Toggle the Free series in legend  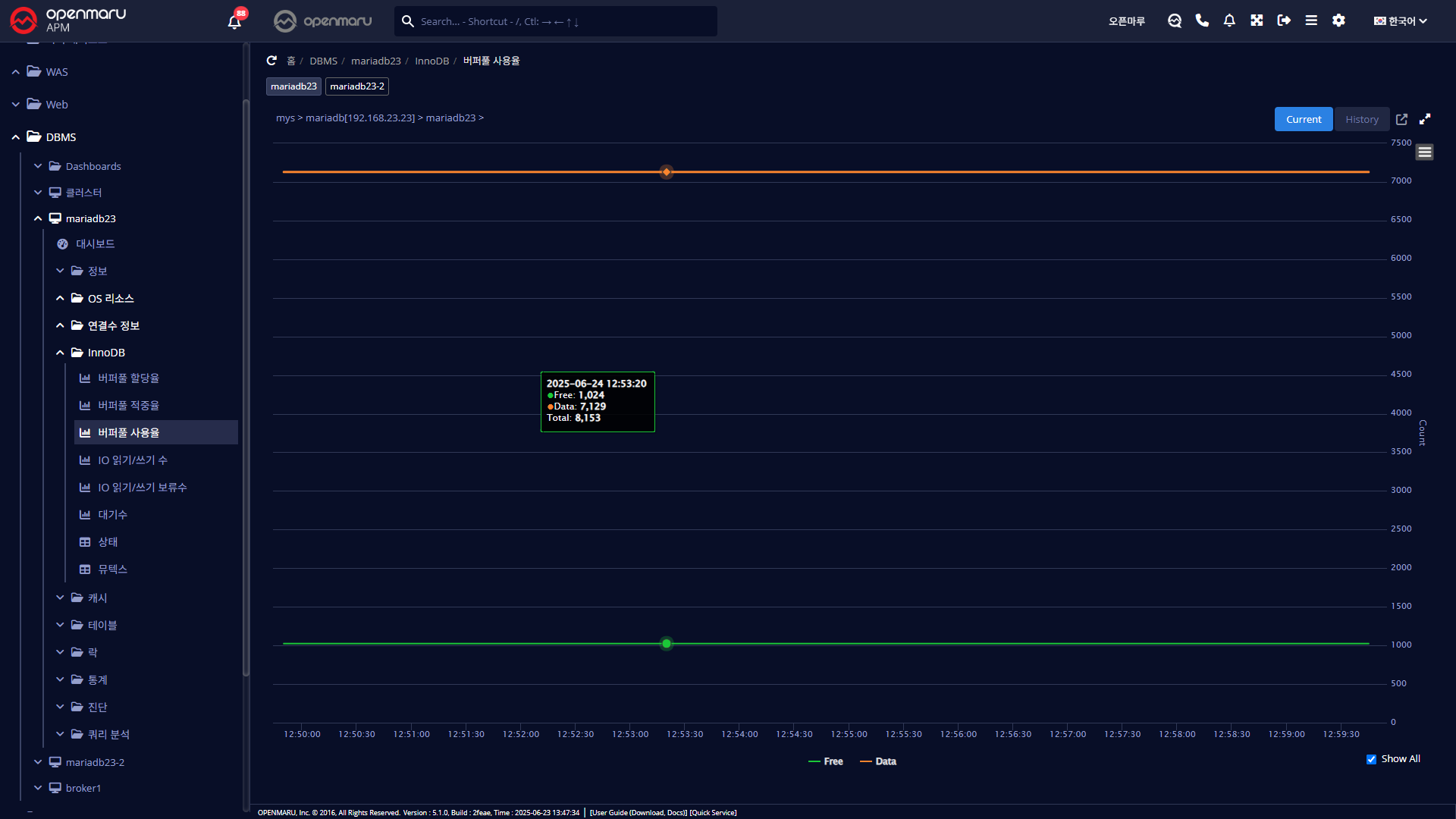tap(826, 761)
